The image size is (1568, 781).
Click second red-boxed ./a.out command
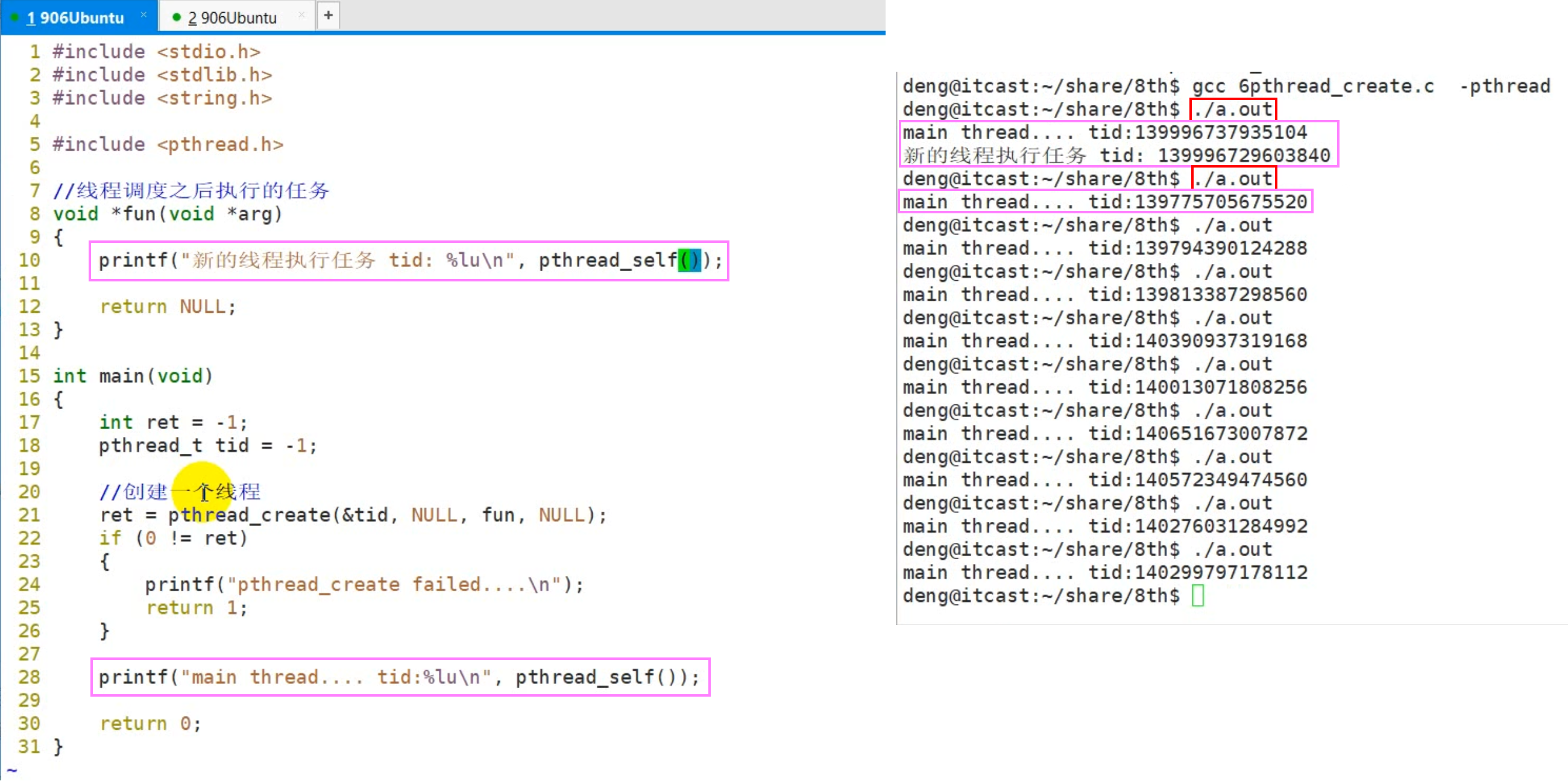click(1233, 179)
